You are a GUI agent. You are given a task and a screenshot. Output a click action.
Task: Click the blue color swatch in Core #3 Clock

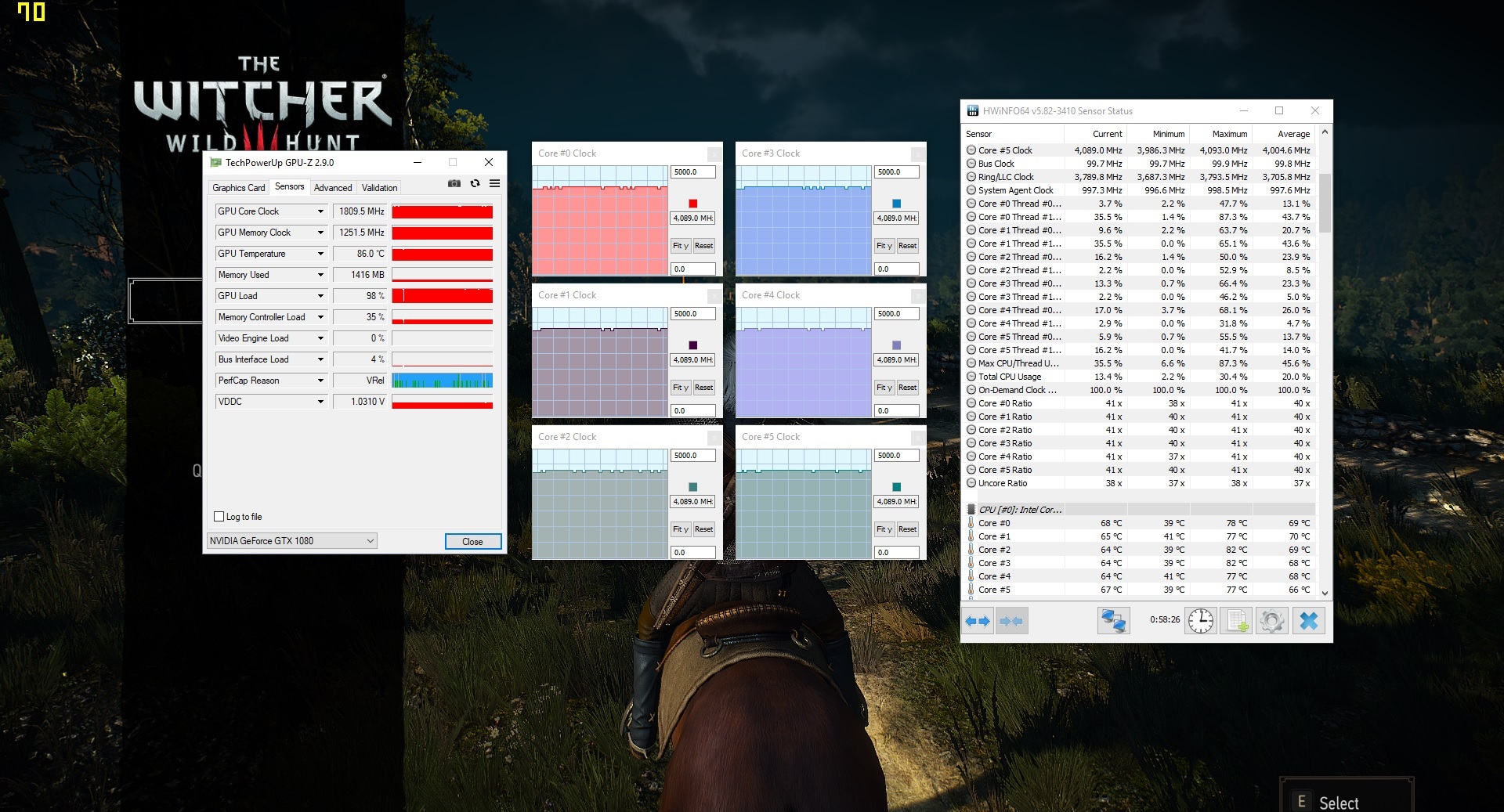[x=896, y=204]
